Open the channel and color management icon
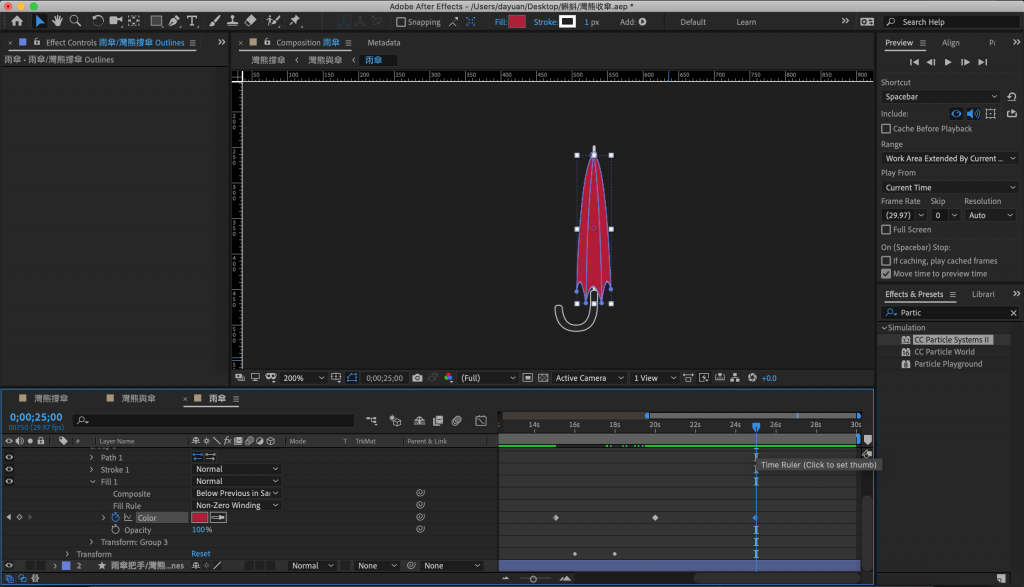Image resolution: width=1024 pixels, height=587 pixels. (449, 378)
